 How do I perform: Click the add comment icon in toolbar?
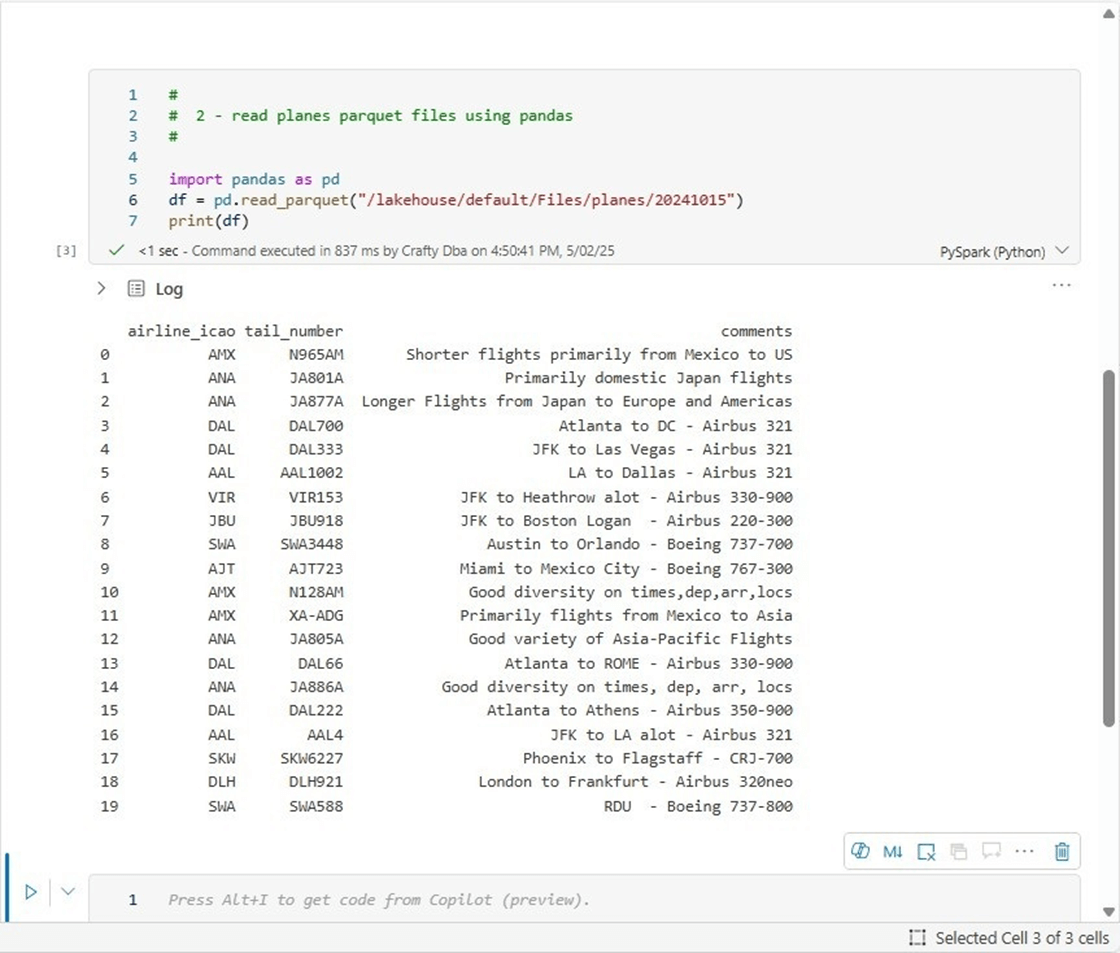[991, 851]
